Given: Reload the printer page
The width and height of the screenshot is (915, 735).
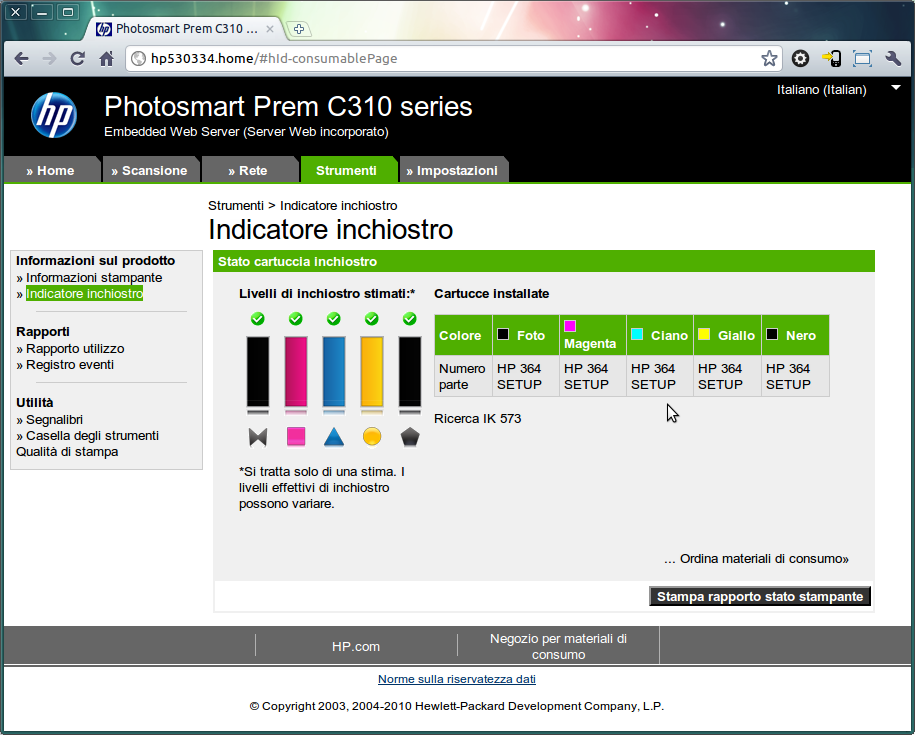Looking at the screenshot, I should [78, 58].
